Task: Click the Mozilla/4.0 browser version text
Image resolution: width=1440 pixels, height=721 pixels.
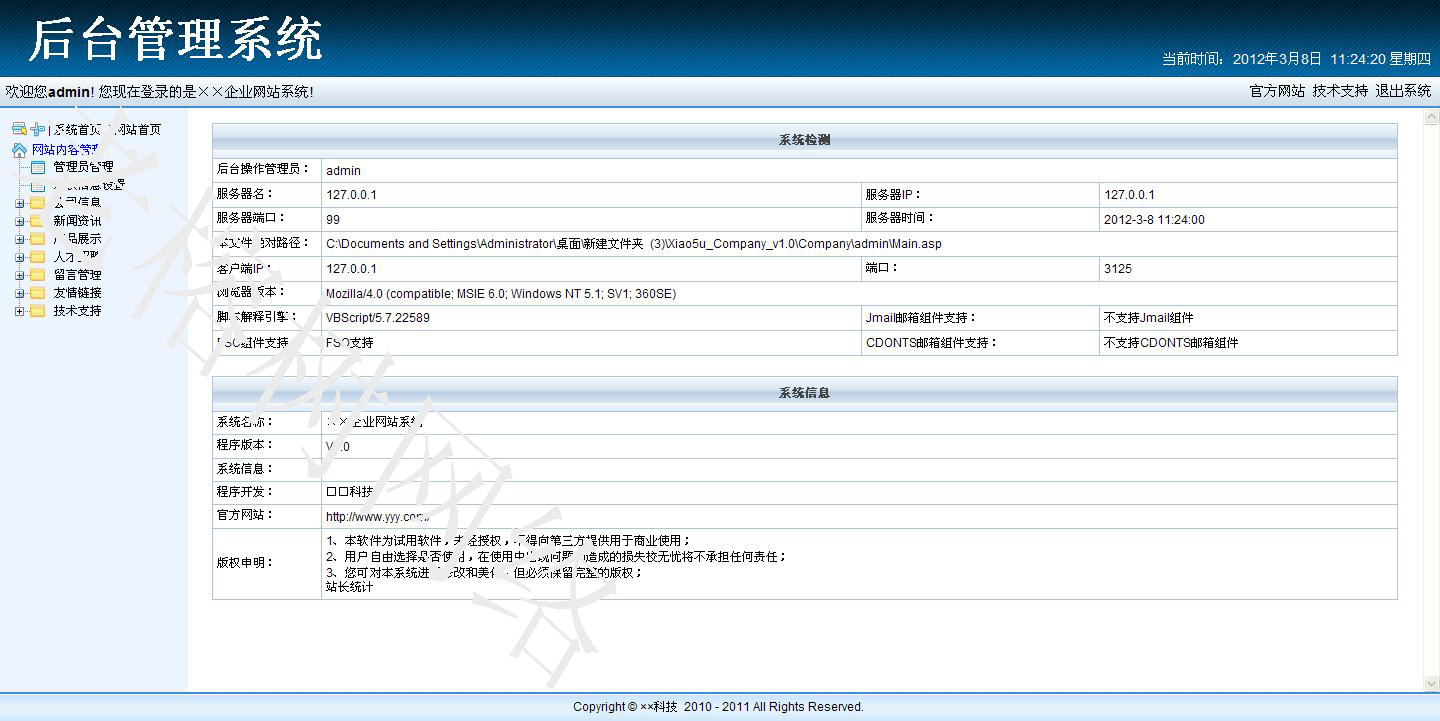Action: pos(501,294)
